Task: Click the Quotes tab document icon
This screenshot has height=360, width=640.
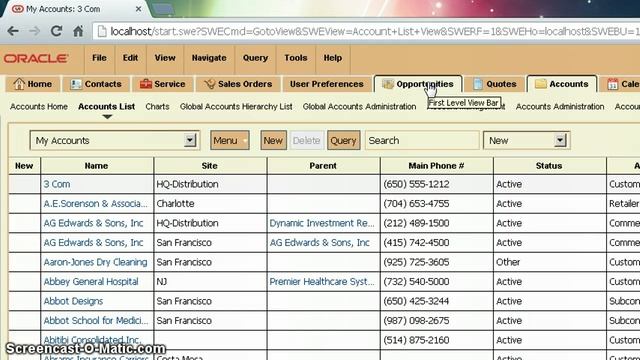Action: pyautogui.click(x=478, y=84)
